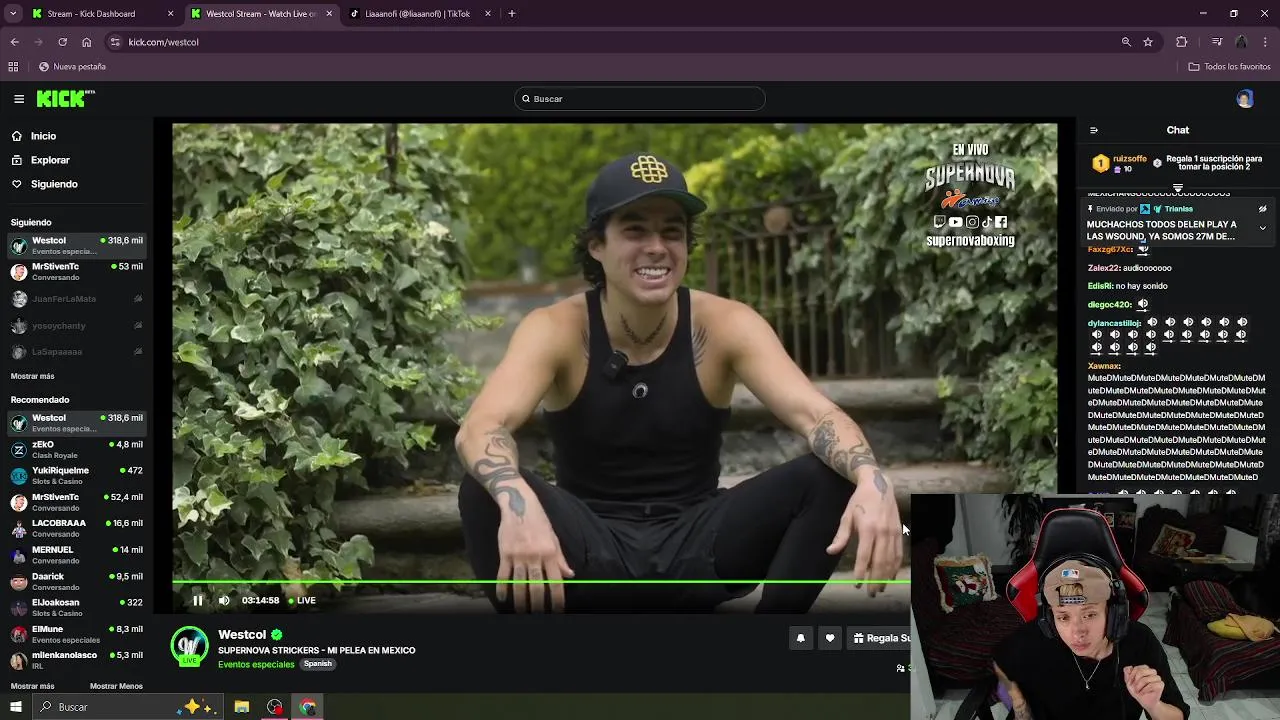Click the Trianiss username in pinned message
The image size is (1280, 720).
pyautogui.click(x=1178, y=209)
